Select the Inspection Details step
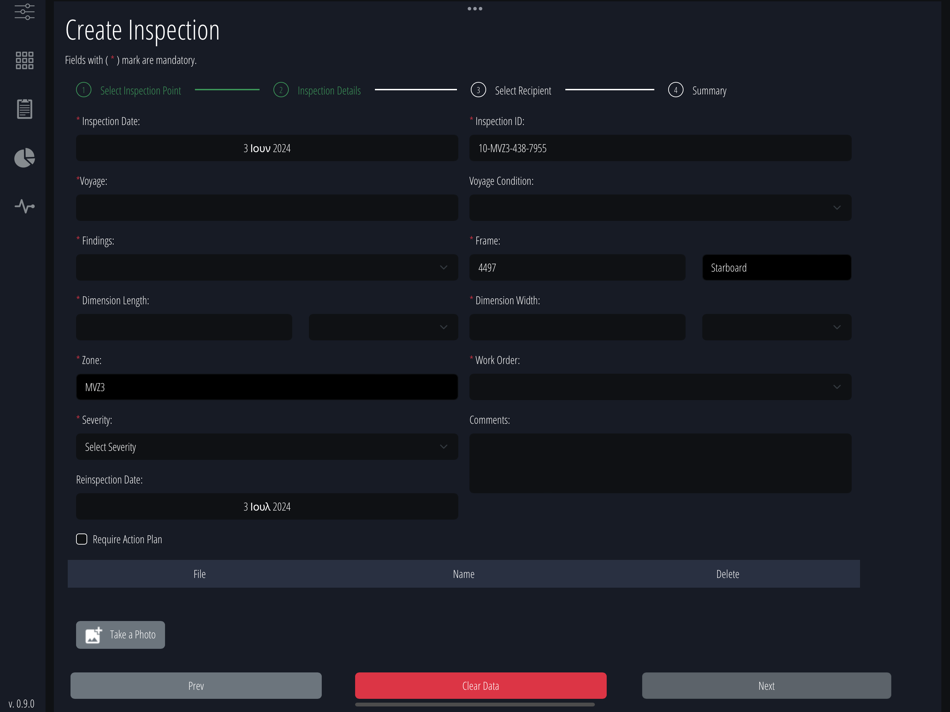 tap(317, 90)
